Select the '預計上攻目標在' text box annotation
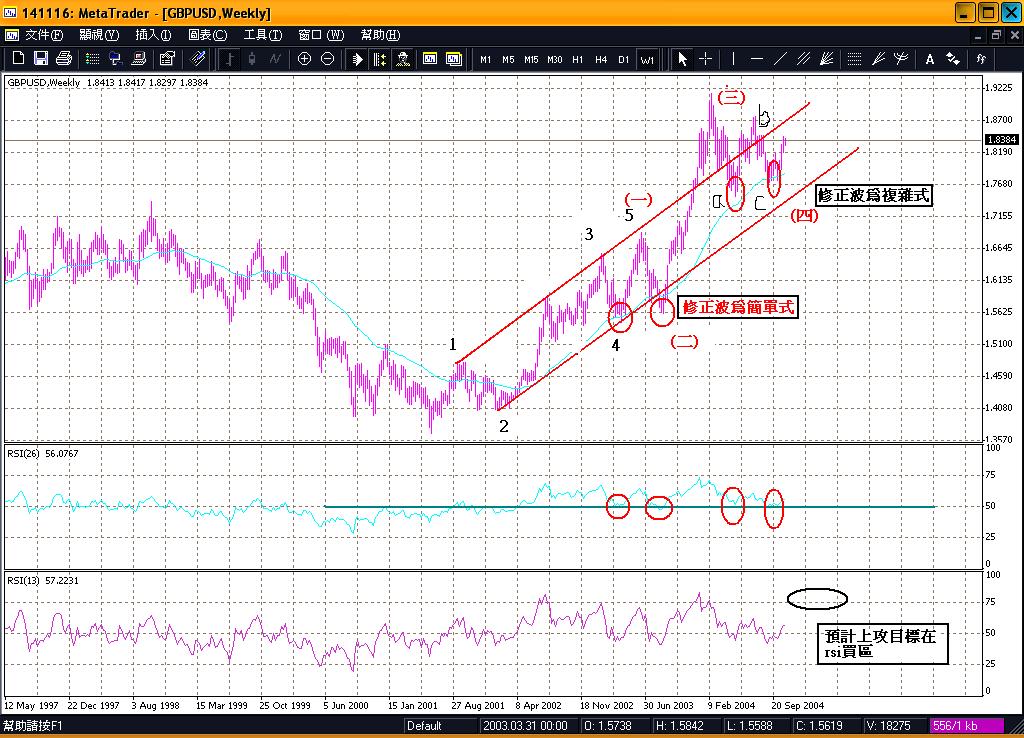This screenshot has width=1024, height=738. pyautogui.click(x=882, y=643)
